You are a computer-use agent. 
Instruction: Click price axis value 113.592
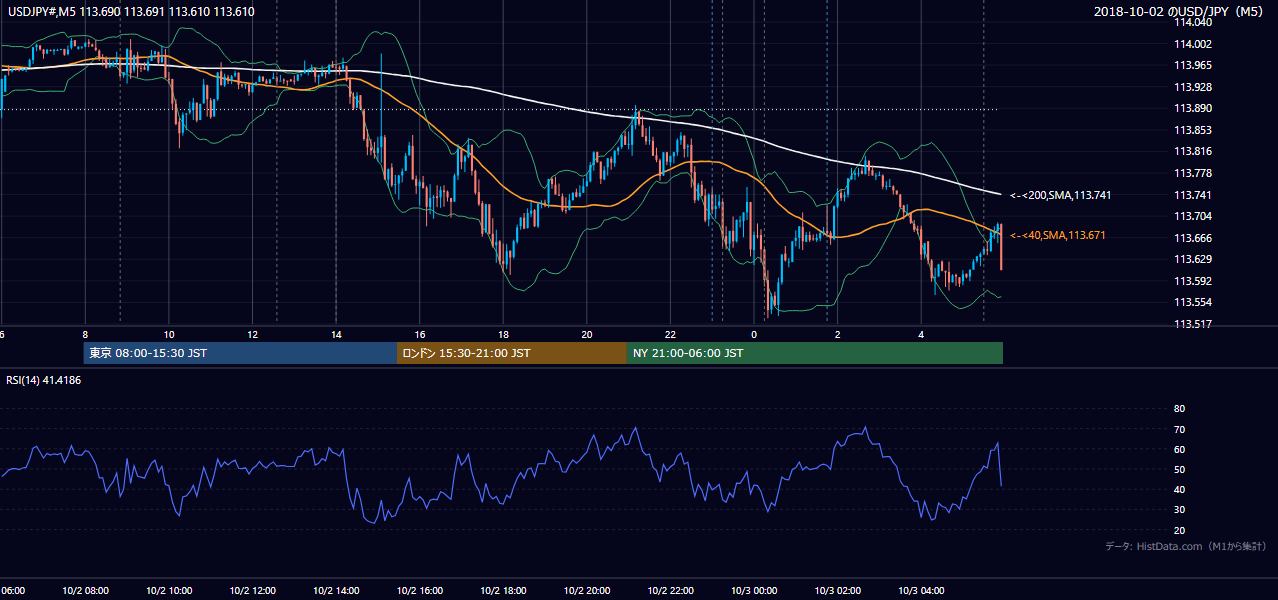point(1192,281)
